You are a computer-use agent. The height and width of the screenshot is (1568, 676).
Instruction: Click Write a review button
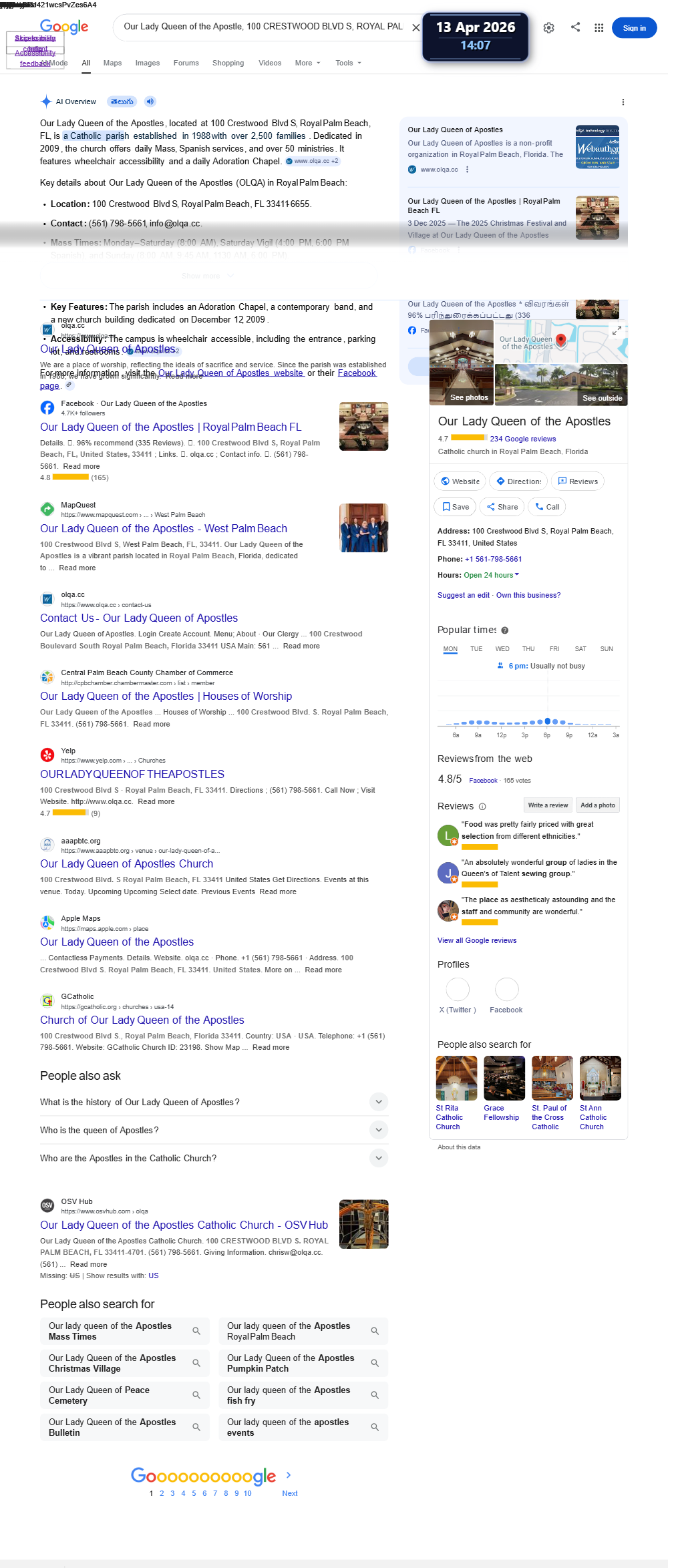click(548, 805)
